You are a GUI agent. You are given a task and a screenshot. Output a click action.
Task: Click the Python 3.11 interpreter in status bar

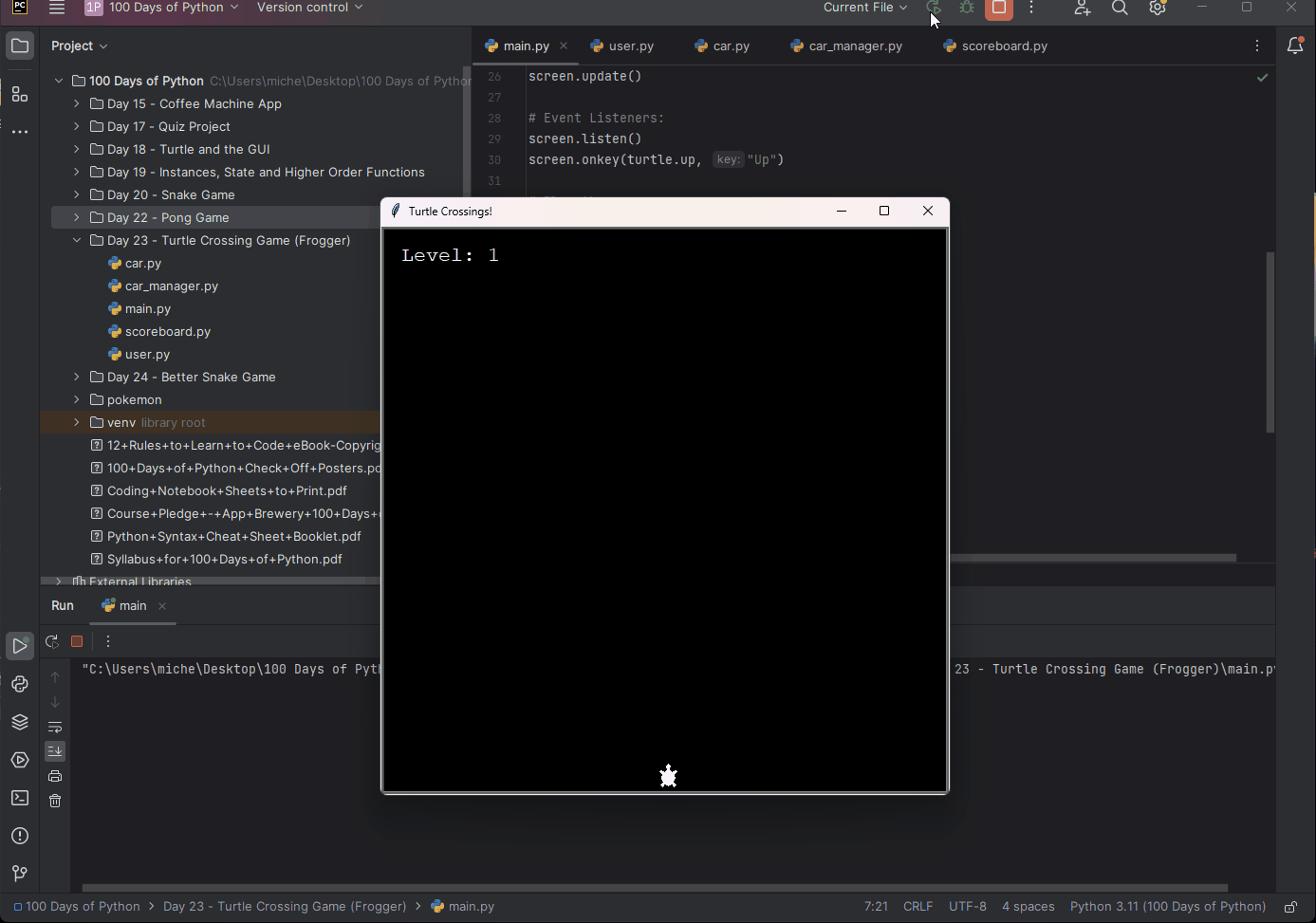1167,907
